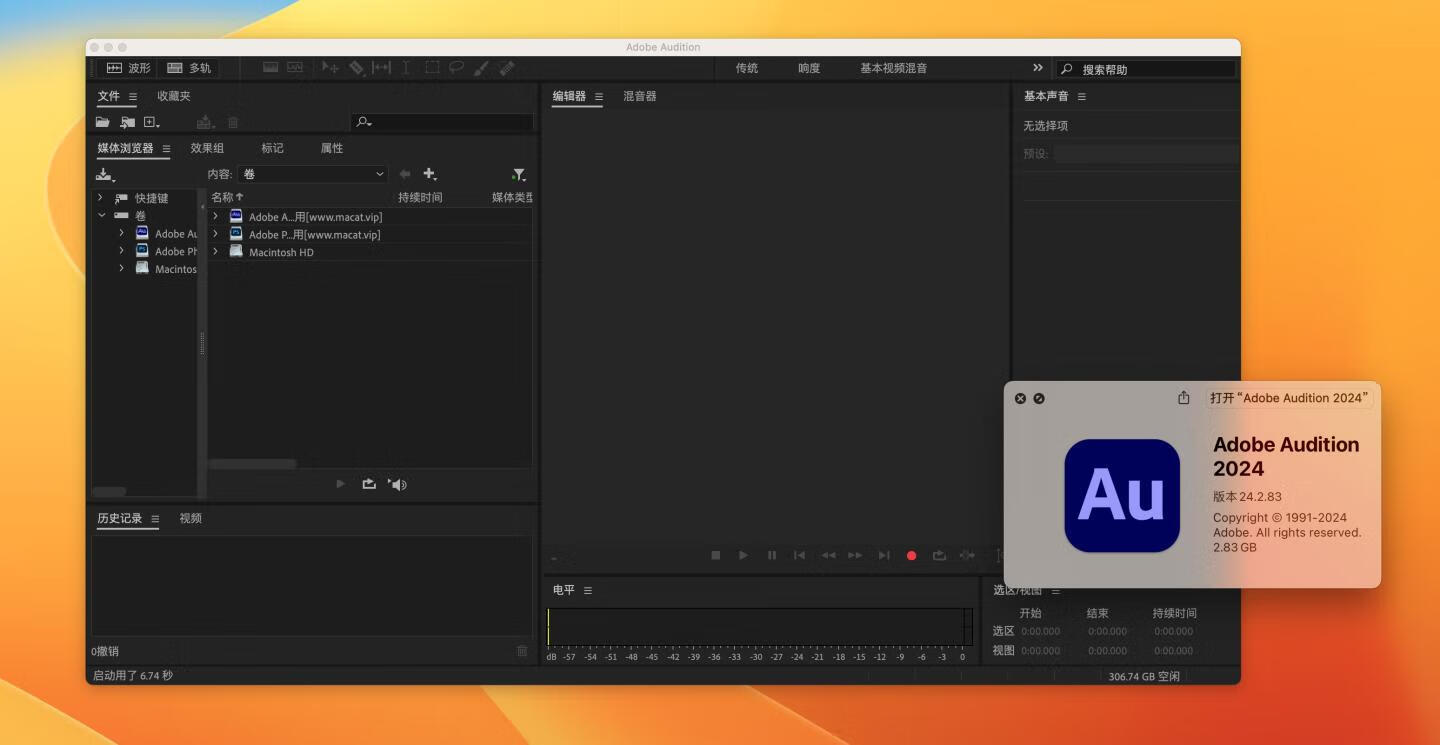Switch to 收藏夹 tab

[x=173, y=96]
